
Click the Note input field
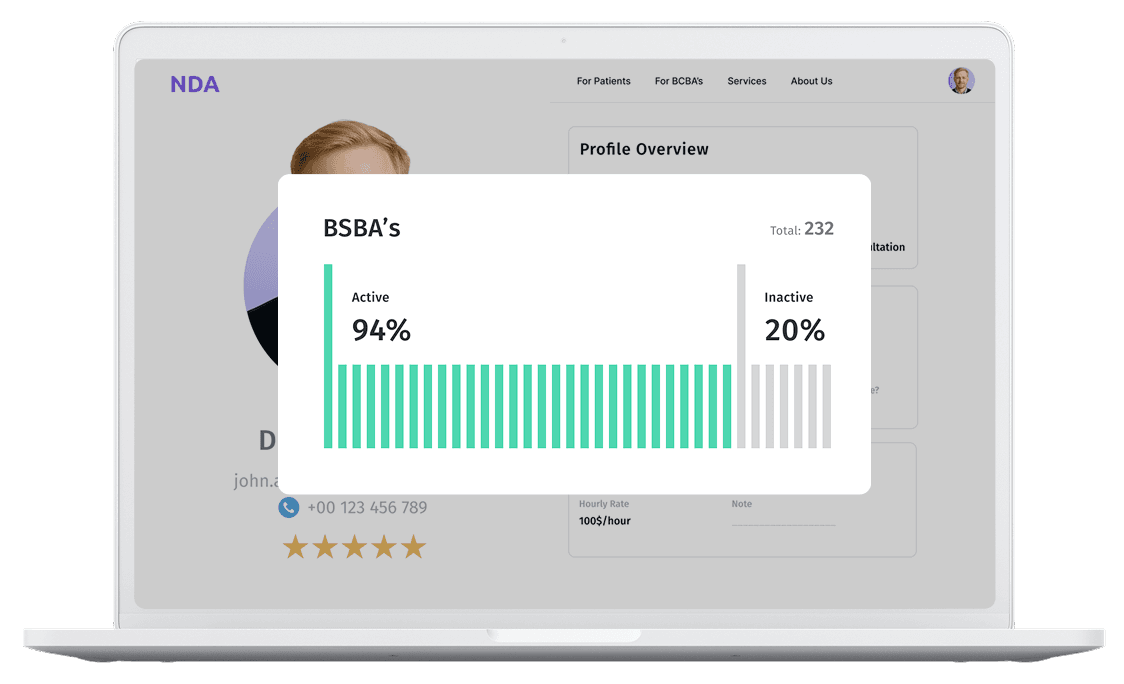click(x=783, y=521)
